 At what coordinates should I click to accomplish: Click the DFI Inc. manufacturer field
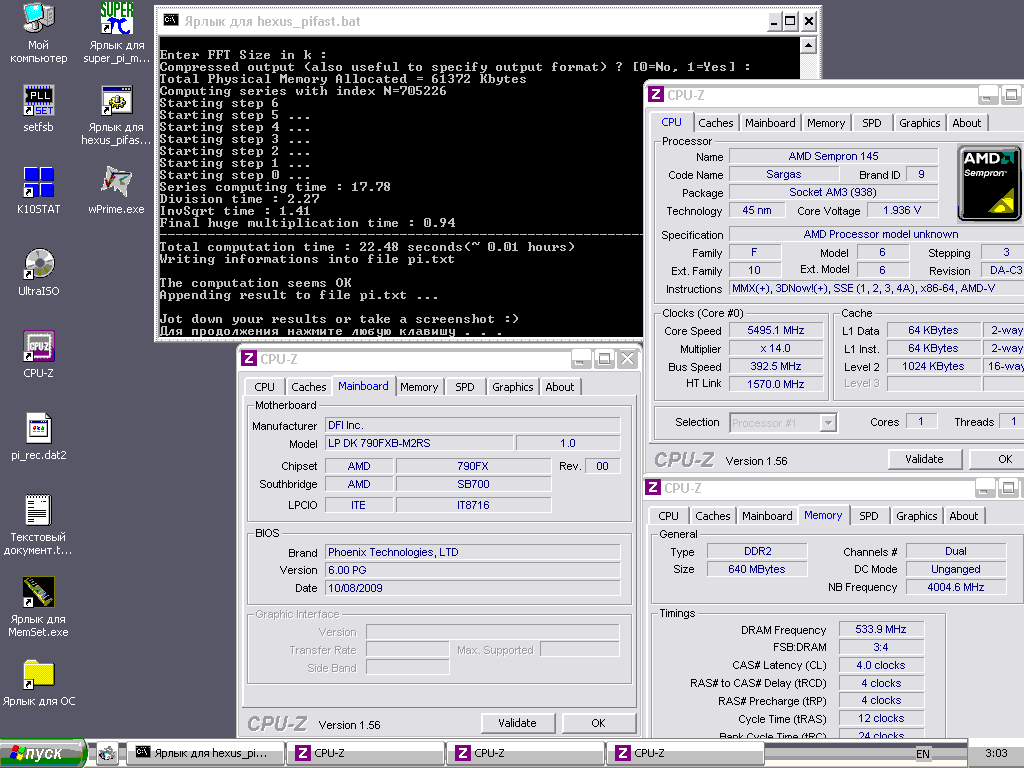click(x=473, y=425)
